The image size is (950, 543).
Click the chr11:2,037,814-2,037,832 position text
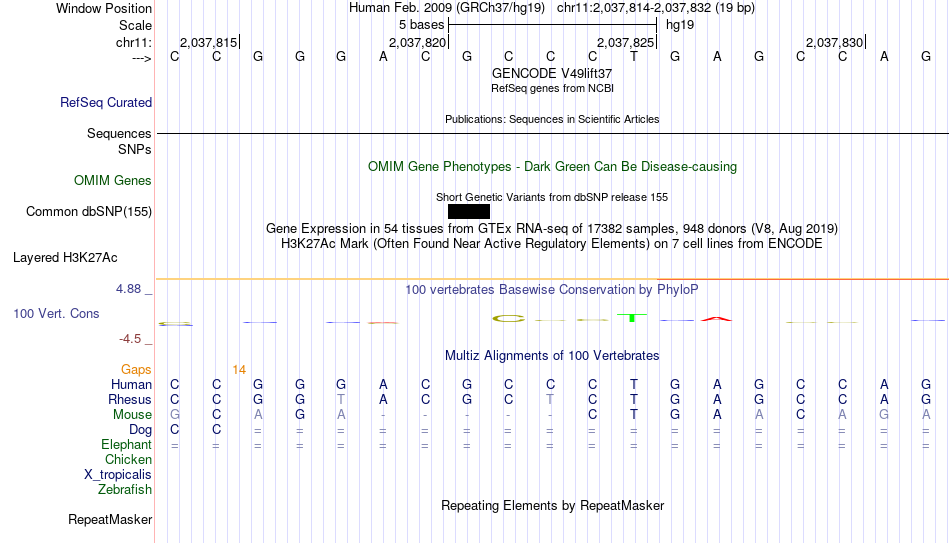coord(656,8)
